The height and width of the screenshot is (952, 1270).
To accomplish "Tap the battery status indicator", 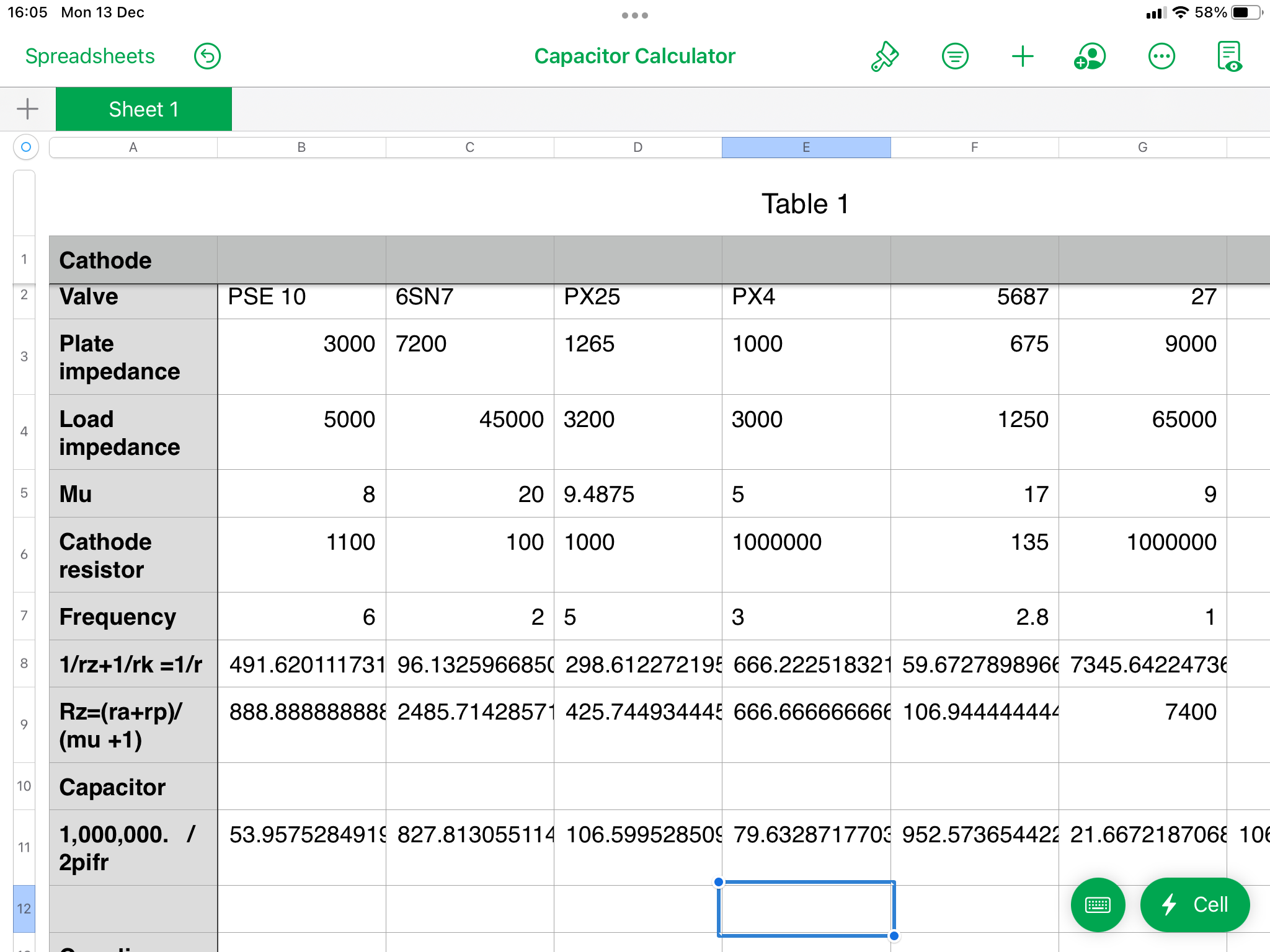I will coord(1246,12).
